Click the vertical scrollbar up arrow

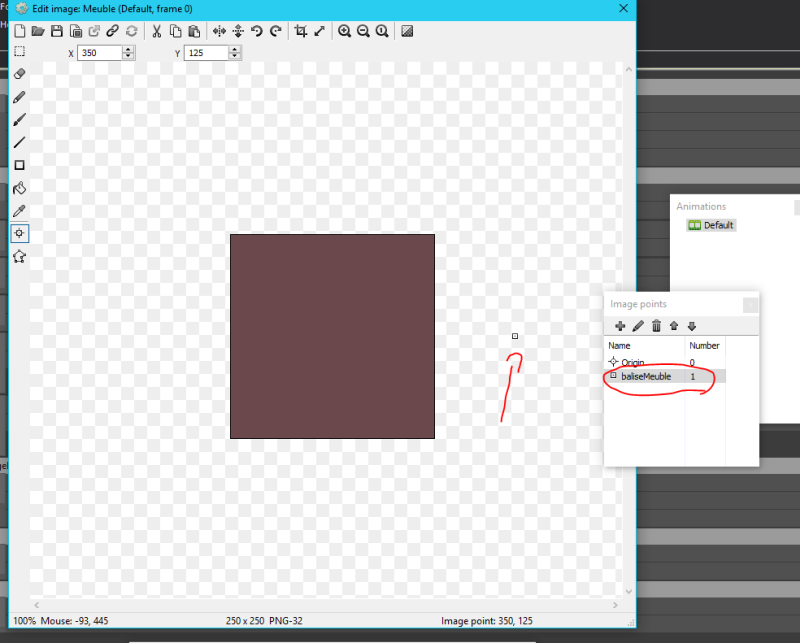629,69
